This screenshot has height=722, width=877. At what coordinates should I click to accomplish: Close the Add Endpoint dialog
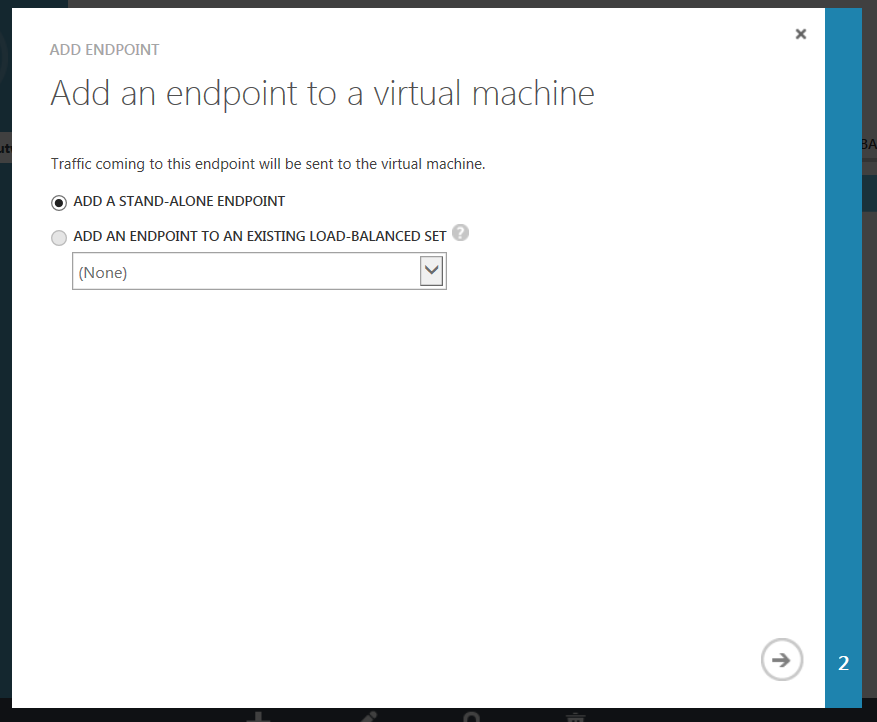(800, 34)
